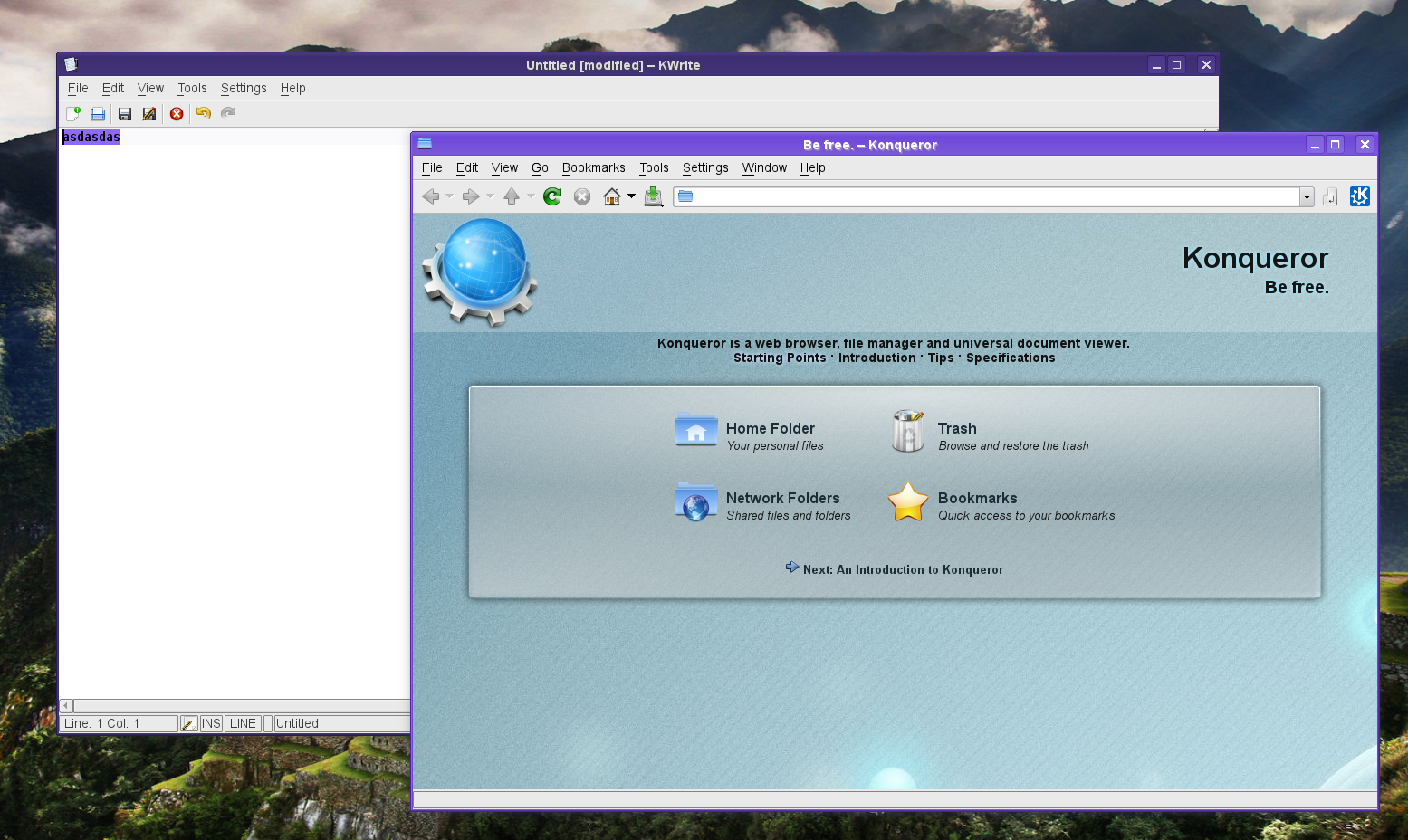Click the location bar folder icon
Image resolution: width=1408 pixels, height=840 pixels.
point(685,196)
